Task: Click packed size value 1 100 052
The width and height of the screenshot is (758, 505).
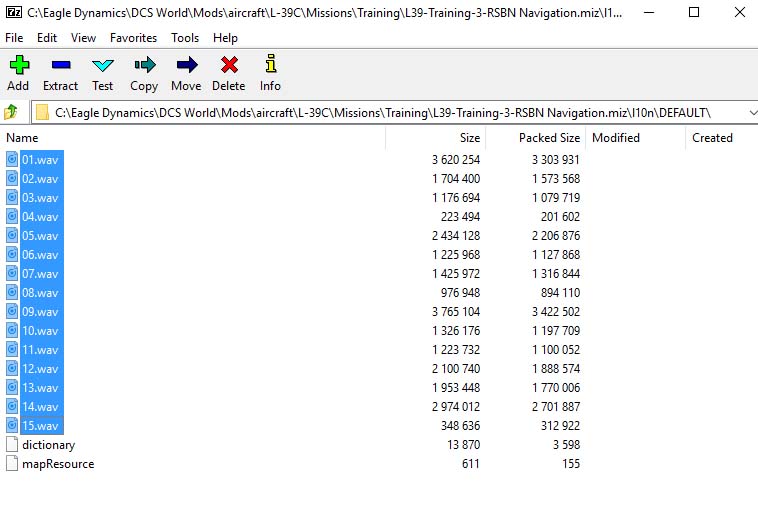Action: (556, 349)
